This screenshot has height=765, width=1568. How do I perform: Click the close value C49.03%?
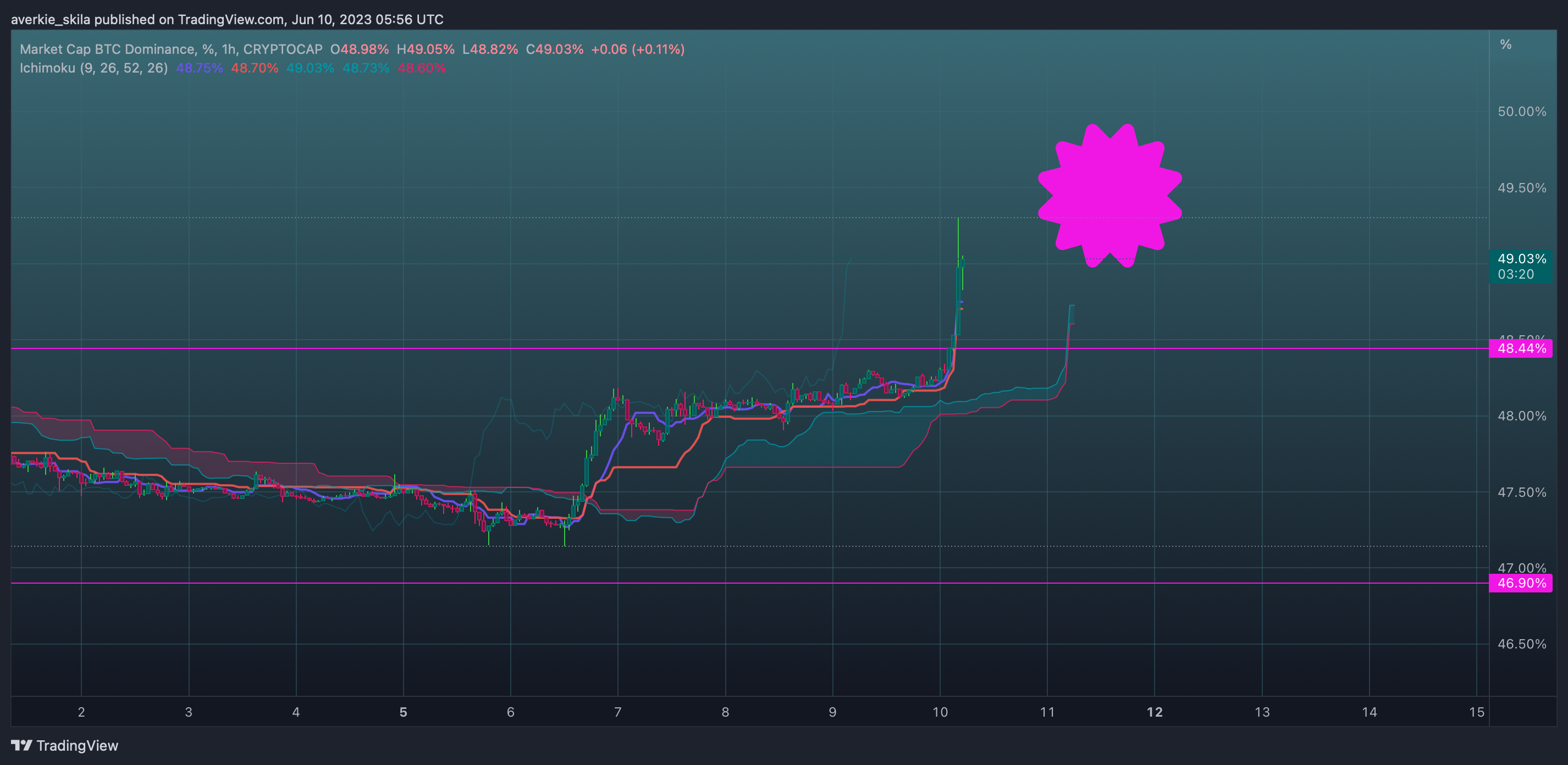point(555,49)
